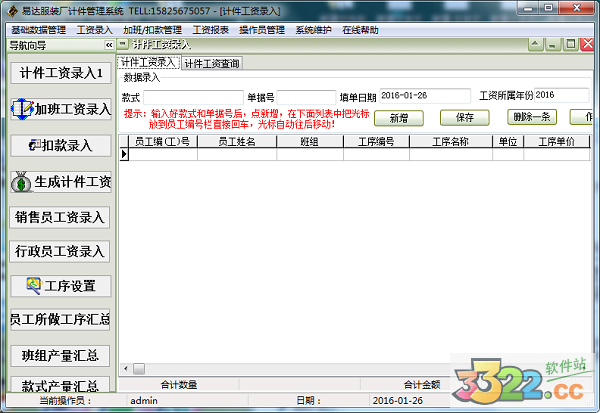
Task: Open the 基础数据管理 menu
Action: pyautogui.click(x=38, y=30)
